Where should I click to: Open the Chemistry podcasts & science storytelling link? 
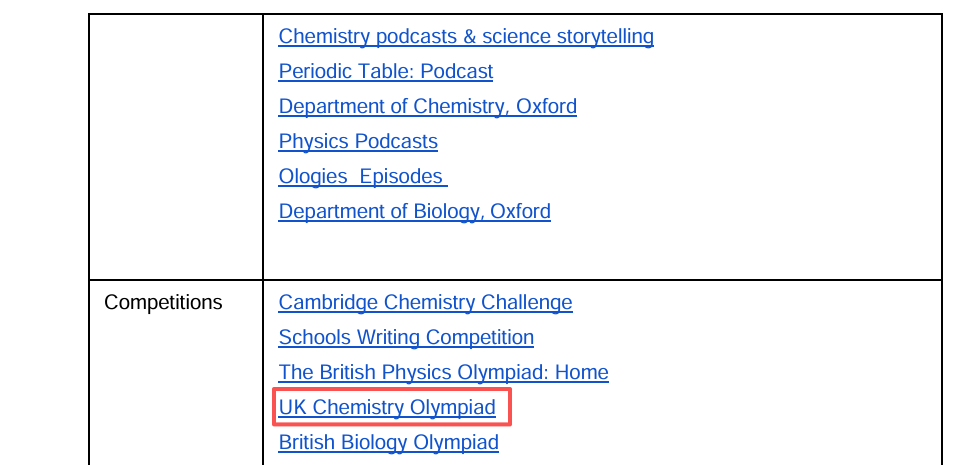point(465,37)
